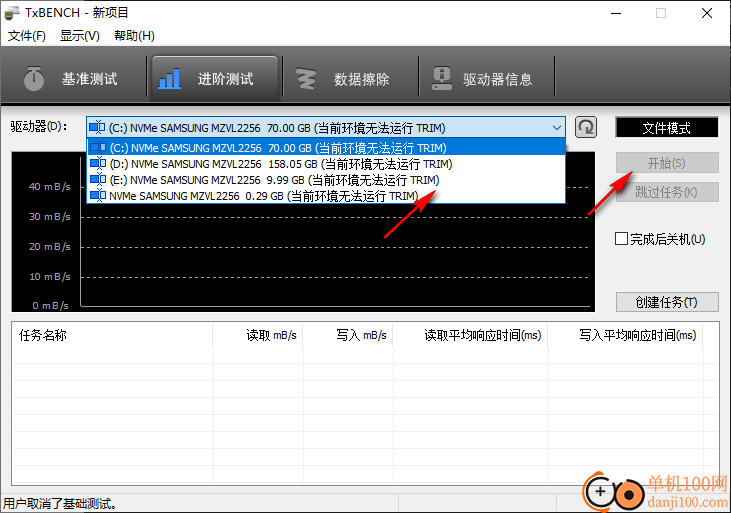The height and width of the screenshot is (513, 731).
Task: Switch to the 数据擦除 tab
Action: pos(351,79)
